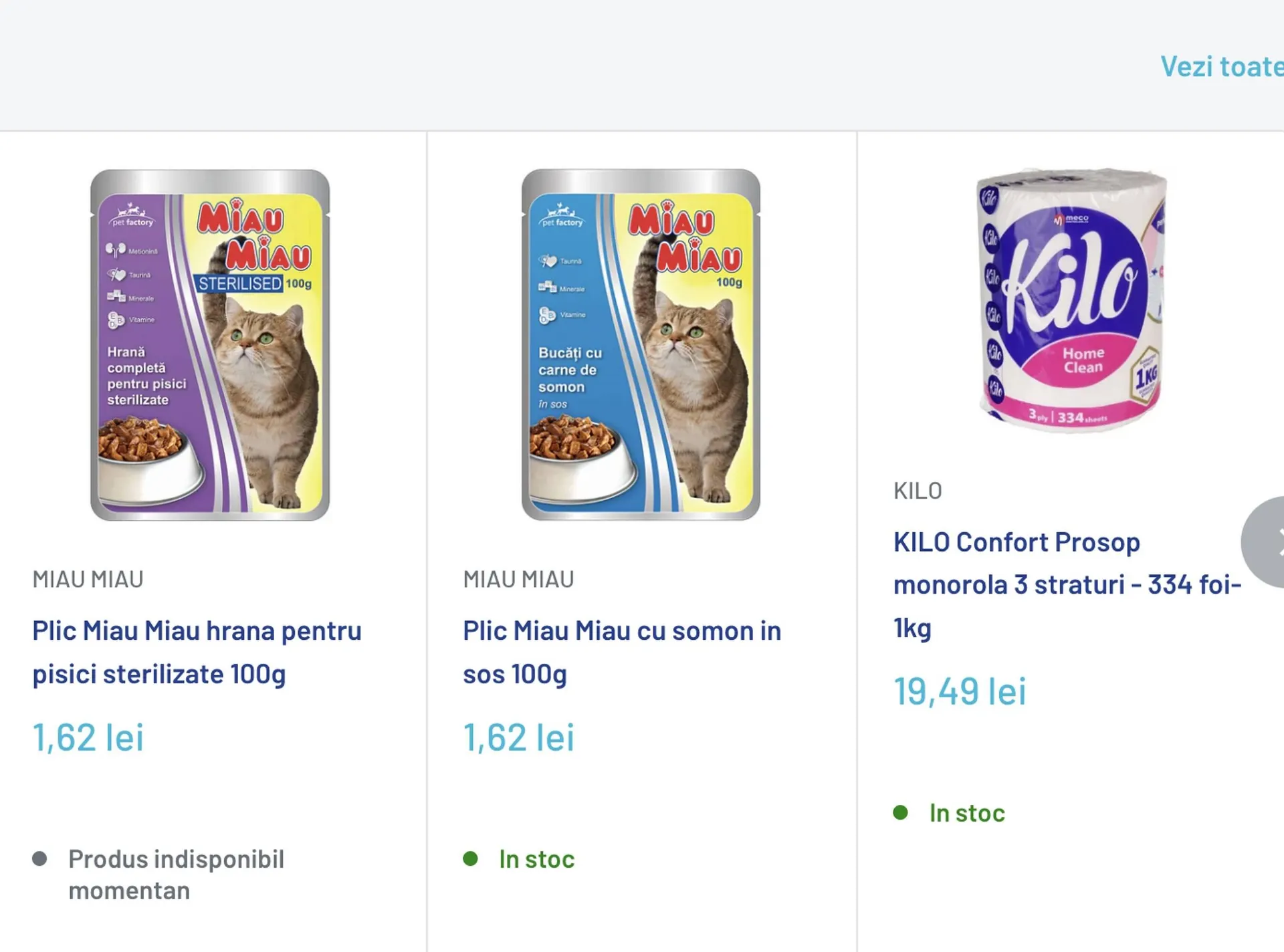Screen dimensions: 1284x952
Task: Click the 1,62 lei price of sterilised pouch
Action: [88, 737]
